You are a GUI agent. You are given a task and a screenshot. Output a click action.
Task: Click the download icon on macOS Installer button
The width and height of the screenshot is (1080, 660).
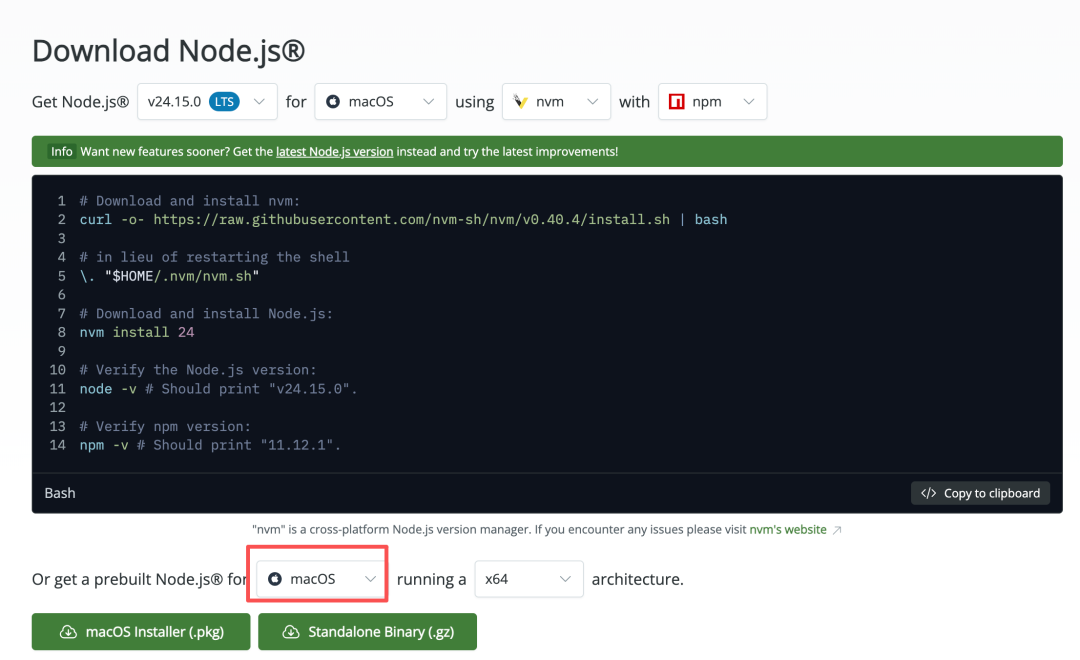pos(68,632)
